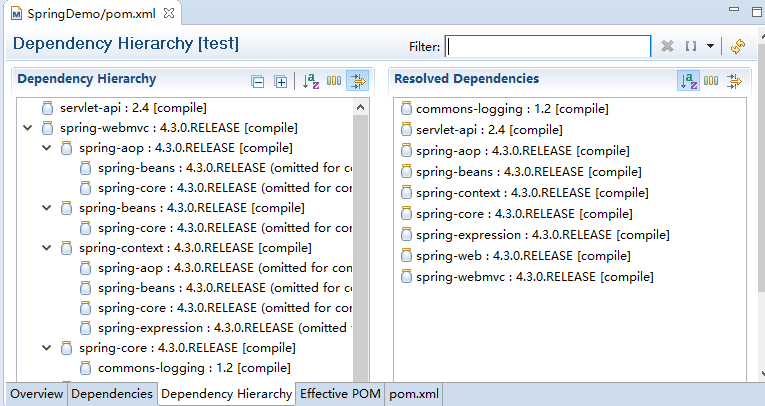Click the Maven icon on pom.xml tab

click(17, 14)
